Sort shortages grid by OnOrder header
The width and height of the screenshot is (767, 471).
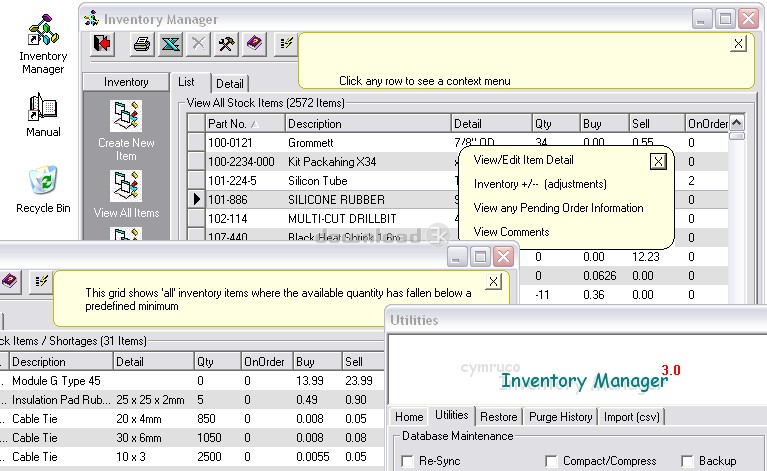pos(267,362)
